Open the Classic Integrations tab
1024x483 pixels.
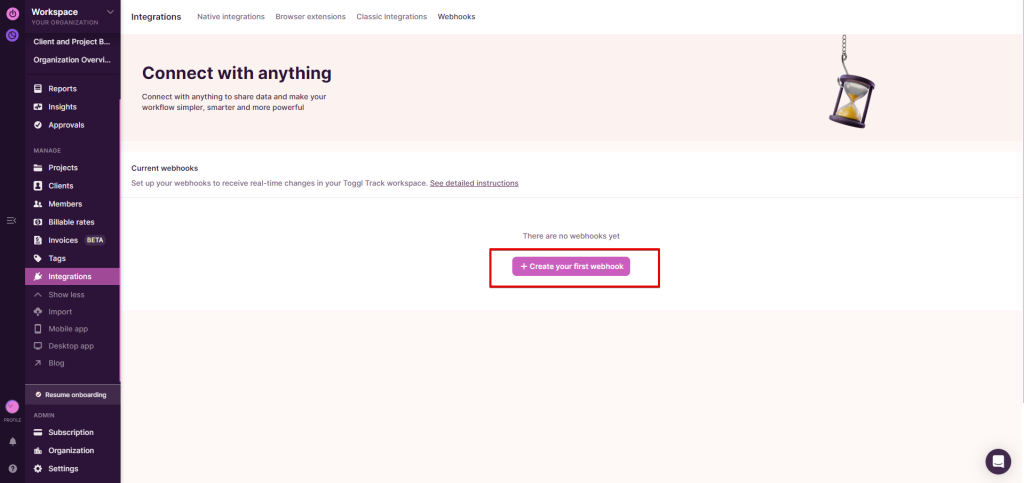tap(391, 17)
